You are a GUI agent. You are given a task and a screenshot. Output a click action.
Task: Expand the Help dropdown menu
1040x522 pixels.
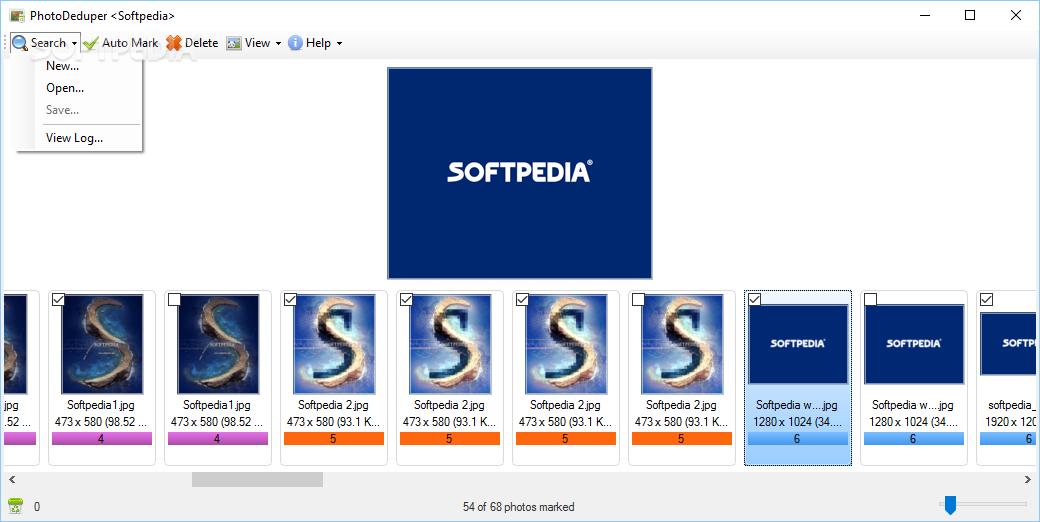315,43
